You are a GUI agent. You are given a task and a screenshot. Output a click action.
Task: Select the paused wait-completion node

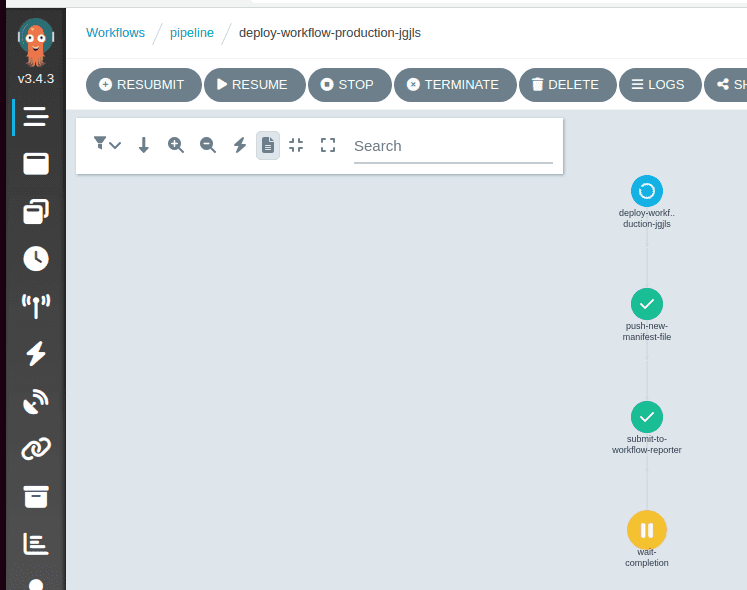[647, 530]
